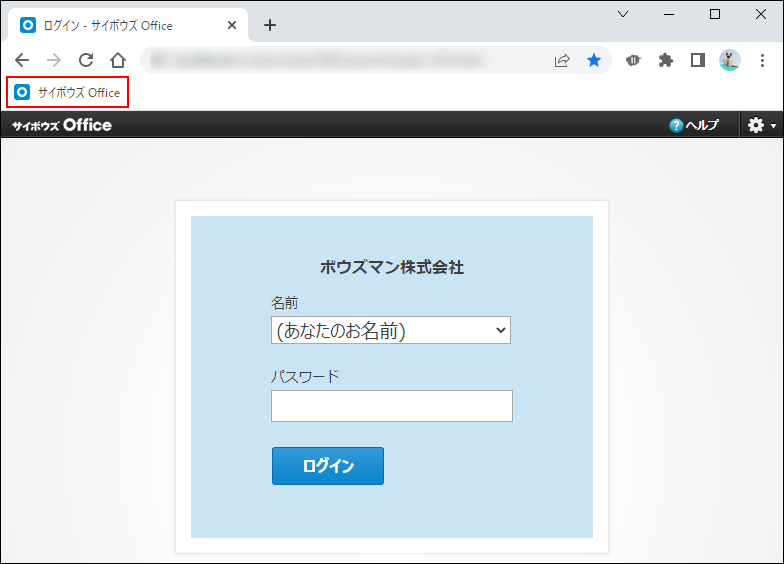
Task: Go back with the browser back arrow
Action: (22, 60)
